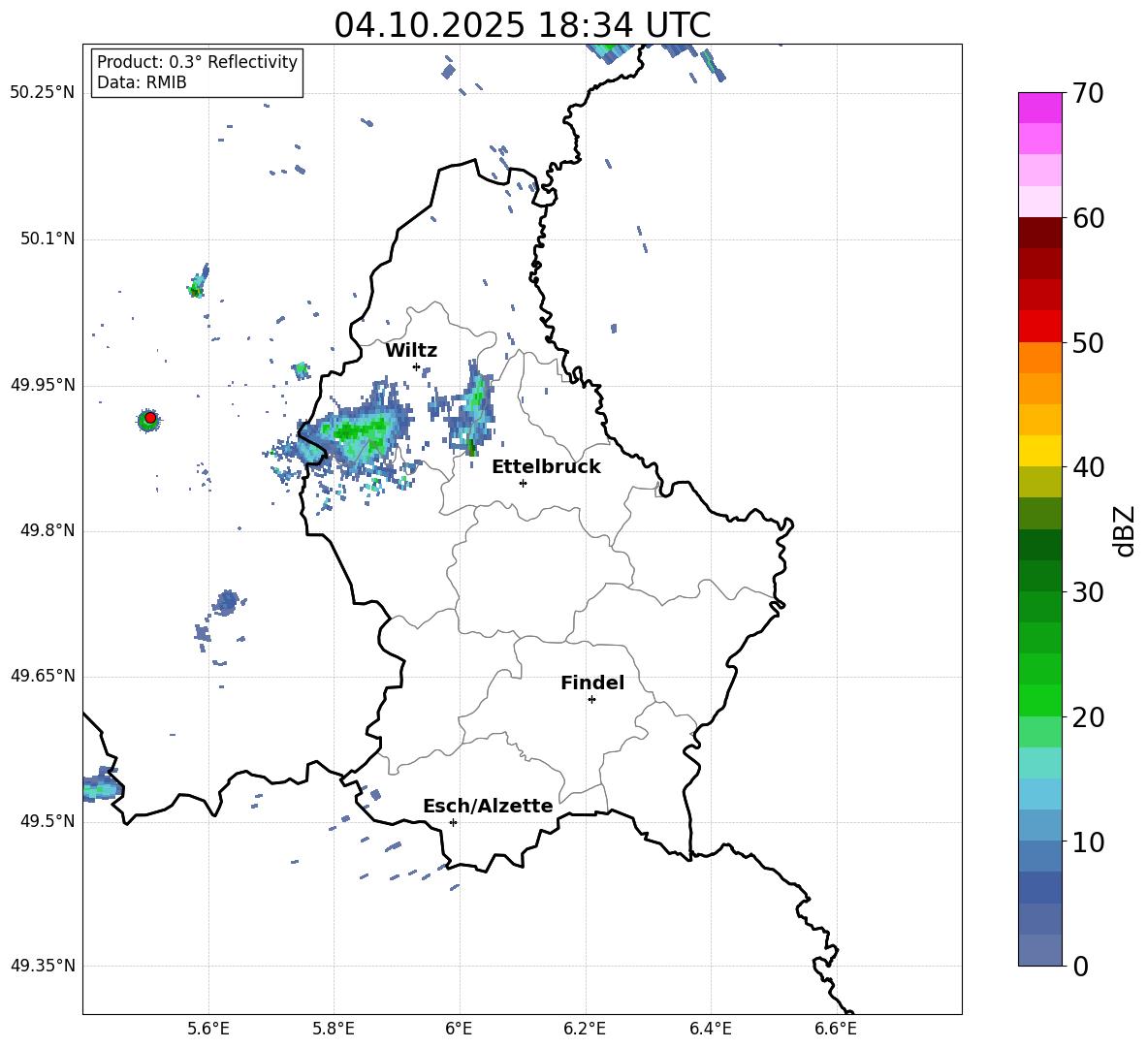Click the cross marker below Esch/Alzette

[453, 822]
